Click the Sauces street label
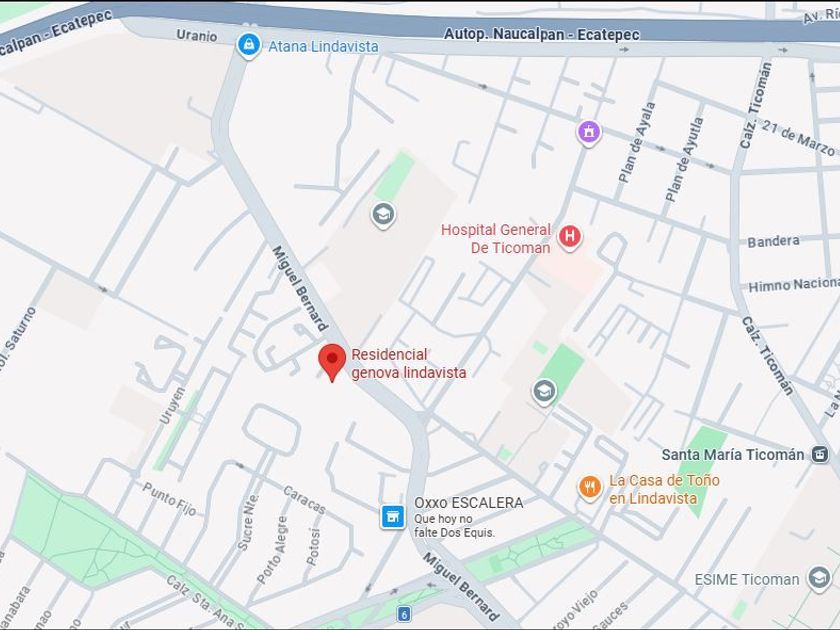 (610, 617)
